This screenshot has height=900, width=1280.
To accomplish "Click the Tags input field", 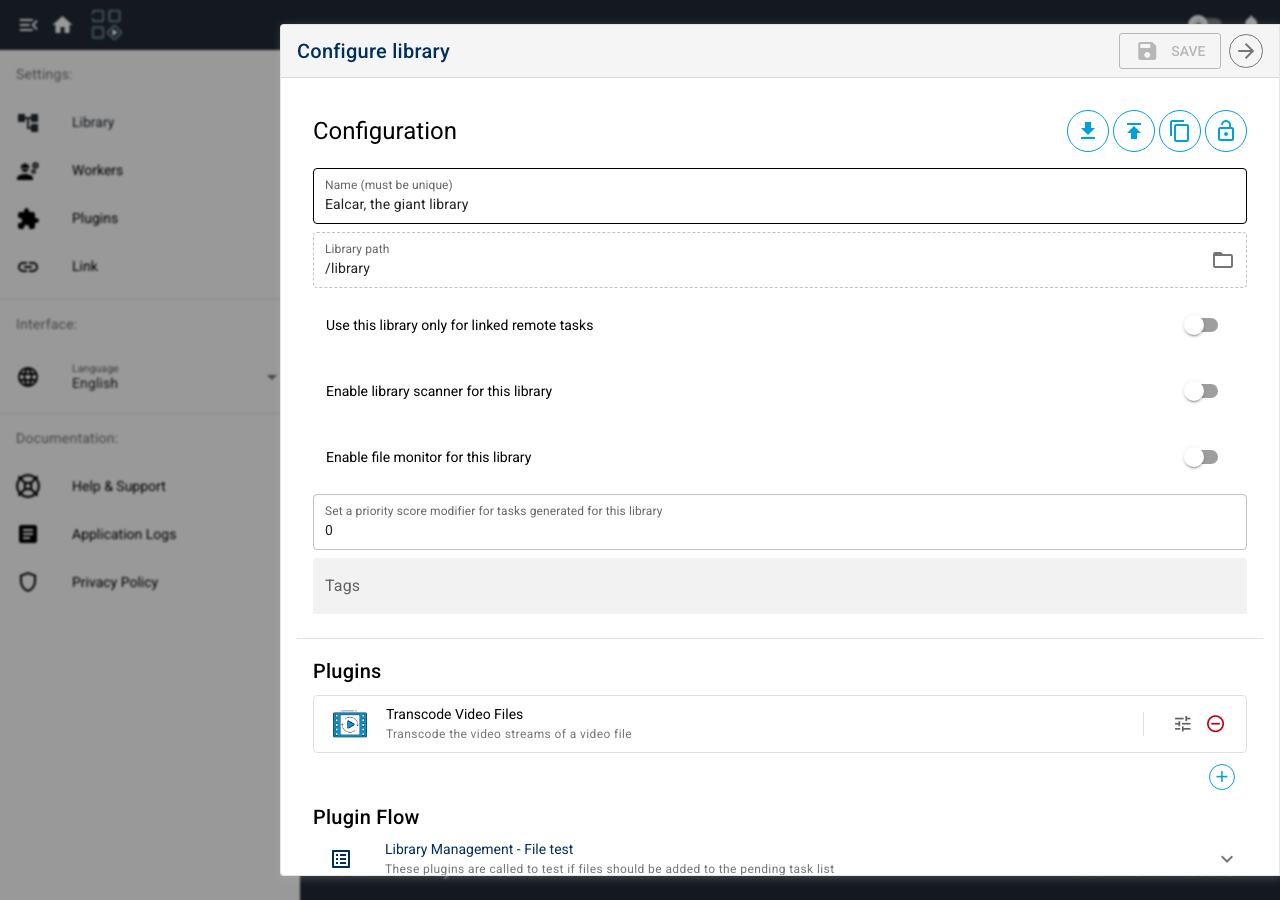I will point(780,586).
